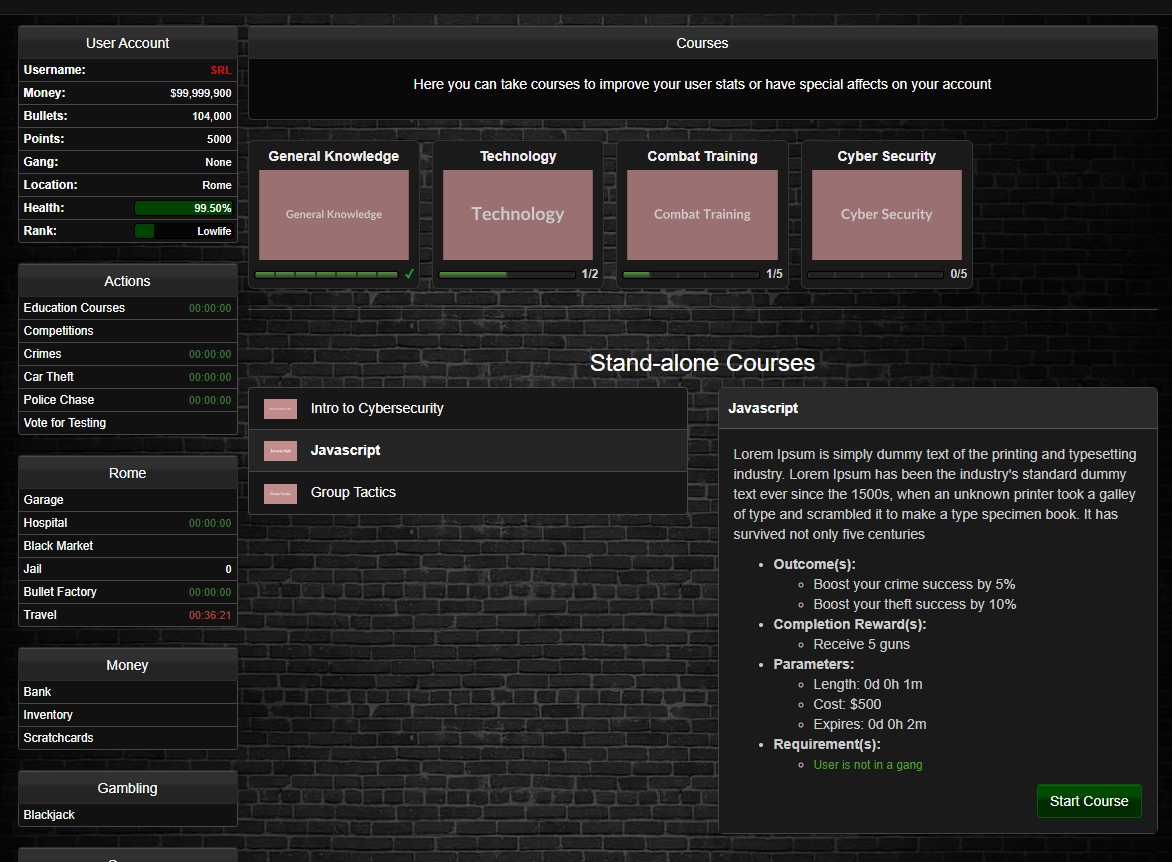The height and width of the screenshot is (862, 1172).
Task: Visit the Bullet Factory
Action: coord(61,592)
